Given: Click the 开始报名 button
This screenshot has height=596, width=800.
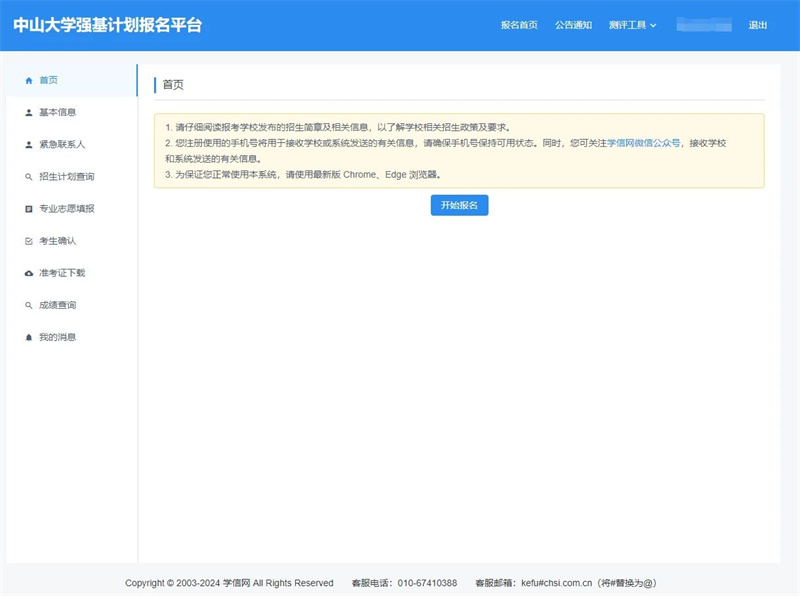Looking at the screenshot, I should (459, 205).
